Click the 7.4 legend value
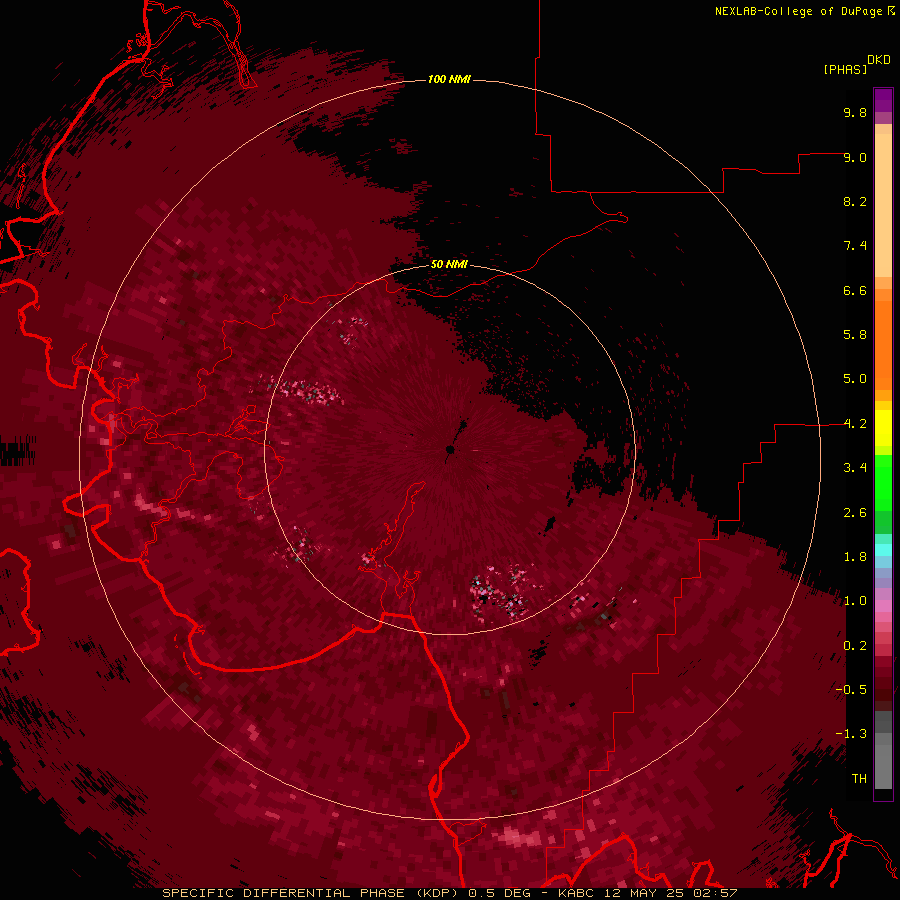 pyautogui.click(x=855, y=246)
